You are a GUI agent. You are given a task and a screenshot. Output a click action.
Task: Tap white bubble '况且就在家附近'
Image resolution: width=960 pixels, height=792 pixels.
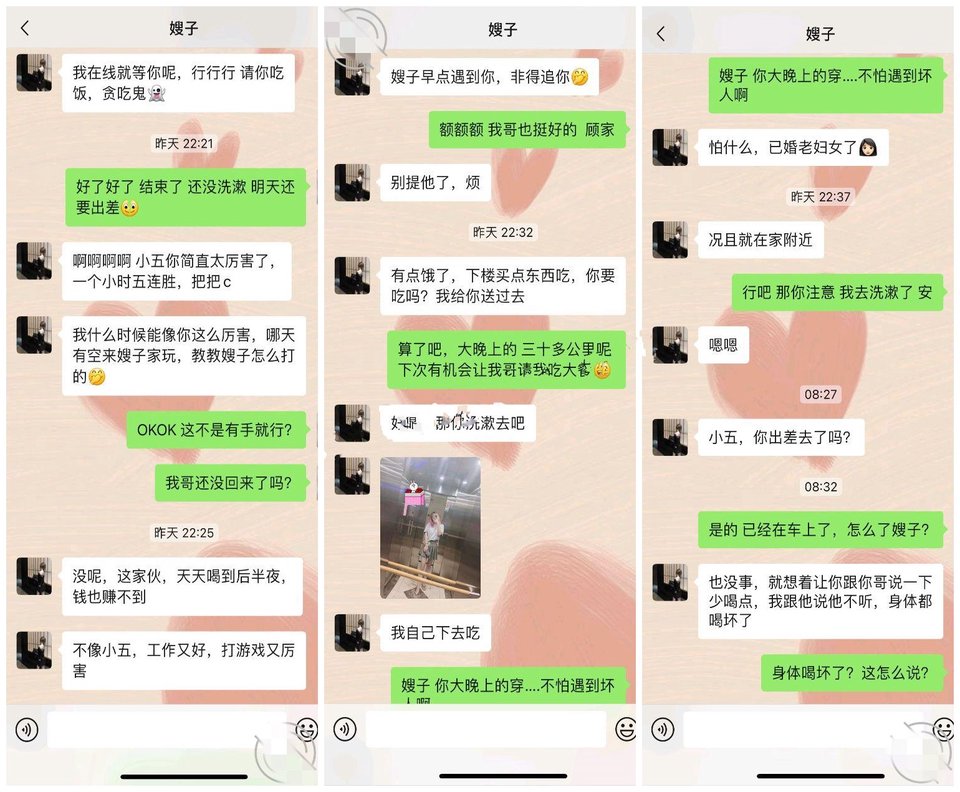[760, 239]
